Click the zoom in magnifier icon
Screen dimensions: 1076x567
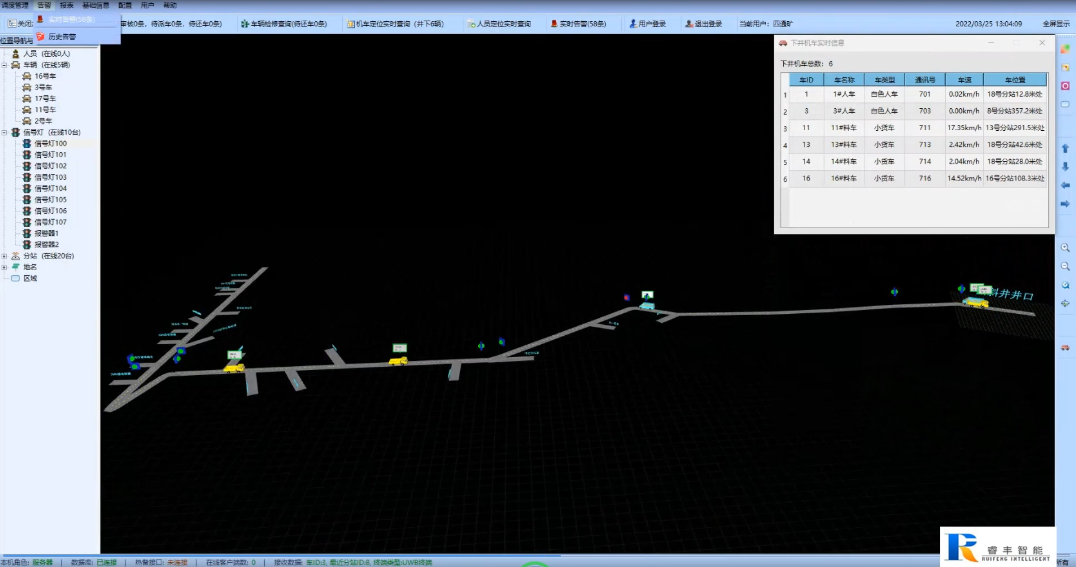tap(1065, 247)
